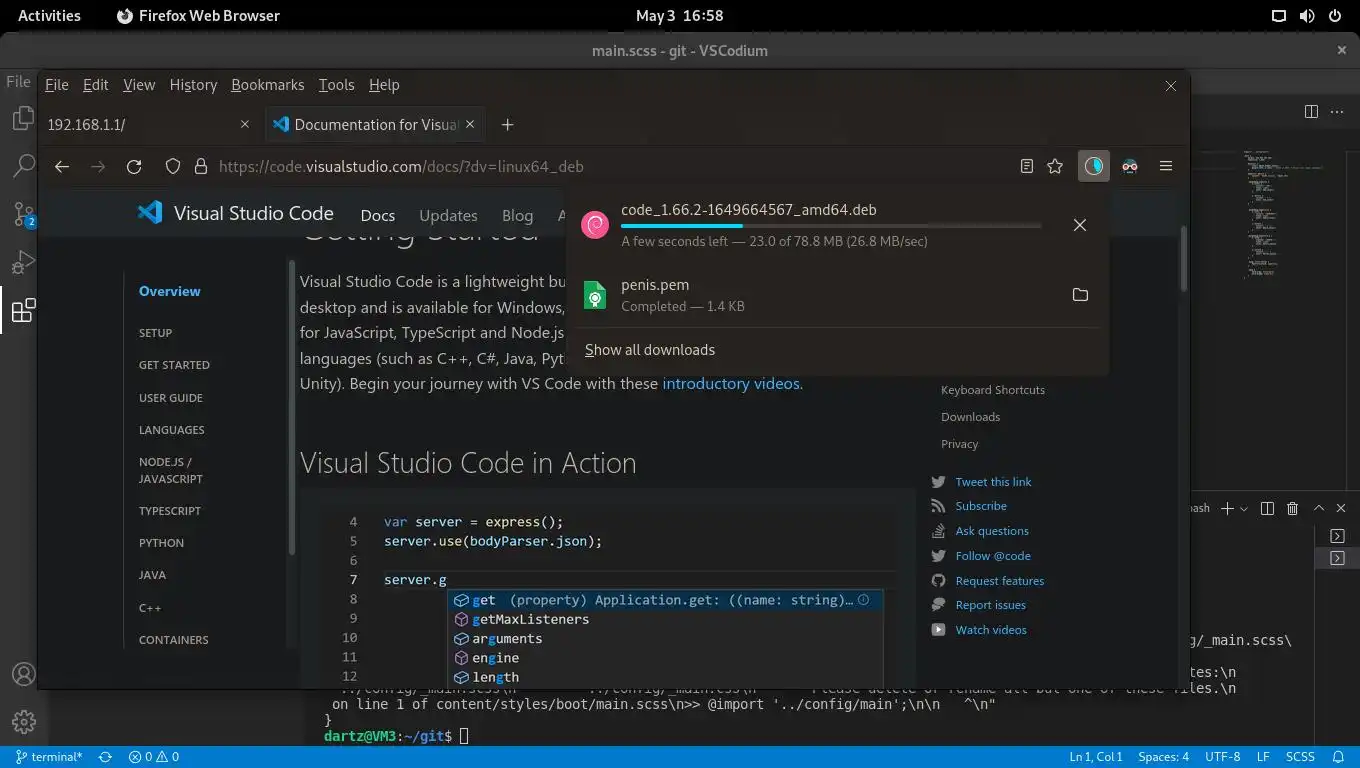The height and width of the screenshot is (768, 1360).
Task: Reload the current Firefox page
Action: pos(134,166)
